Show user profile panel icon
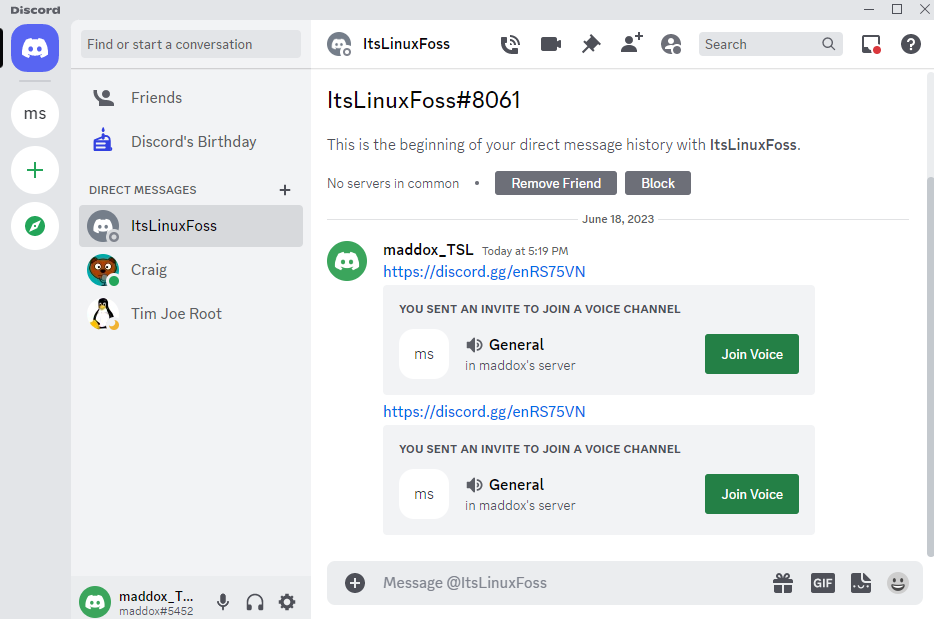934x619 pixels. 671,44
